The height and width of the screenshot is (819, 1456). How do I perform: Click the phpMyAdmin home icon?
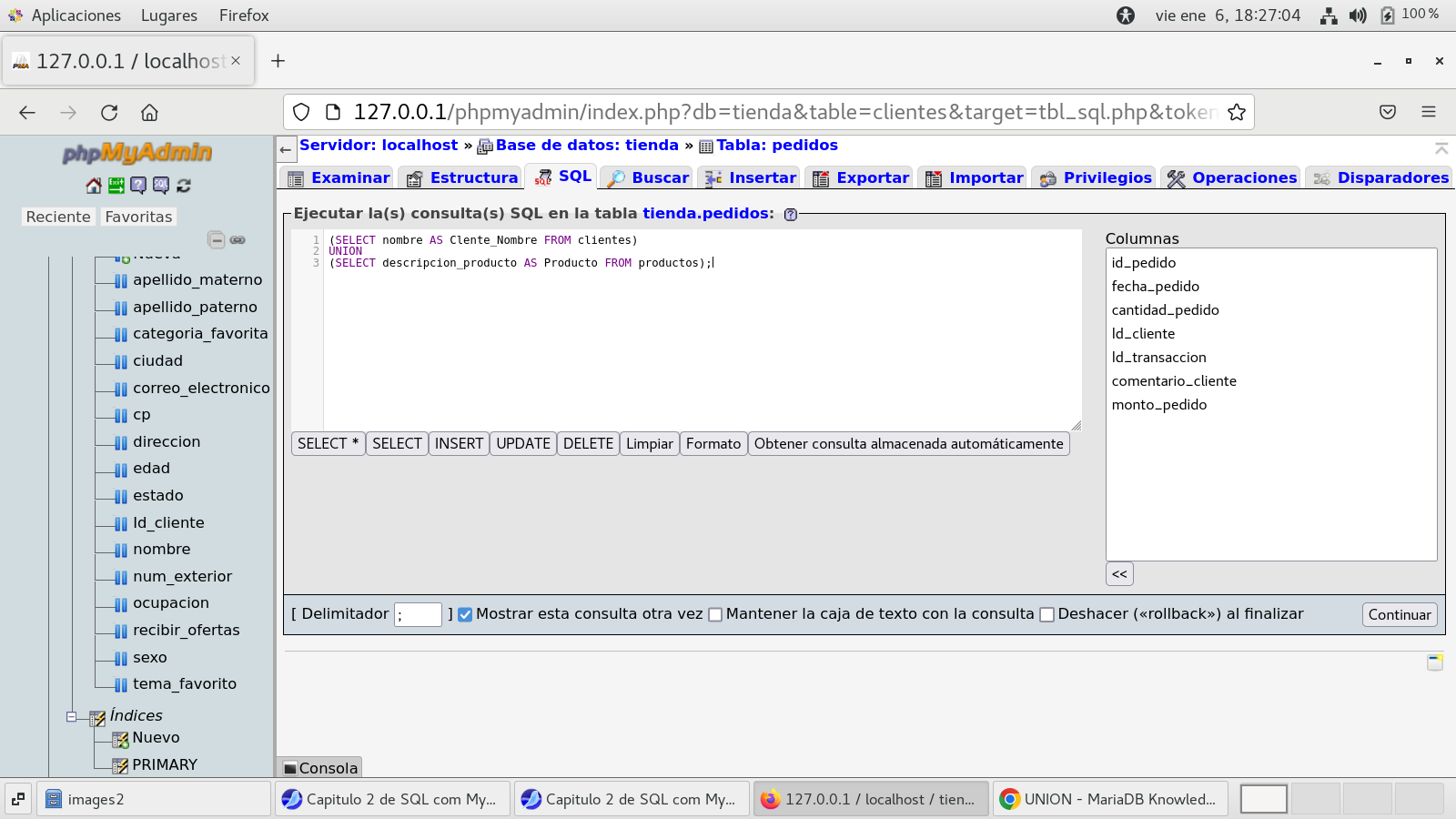coord(94,186)
